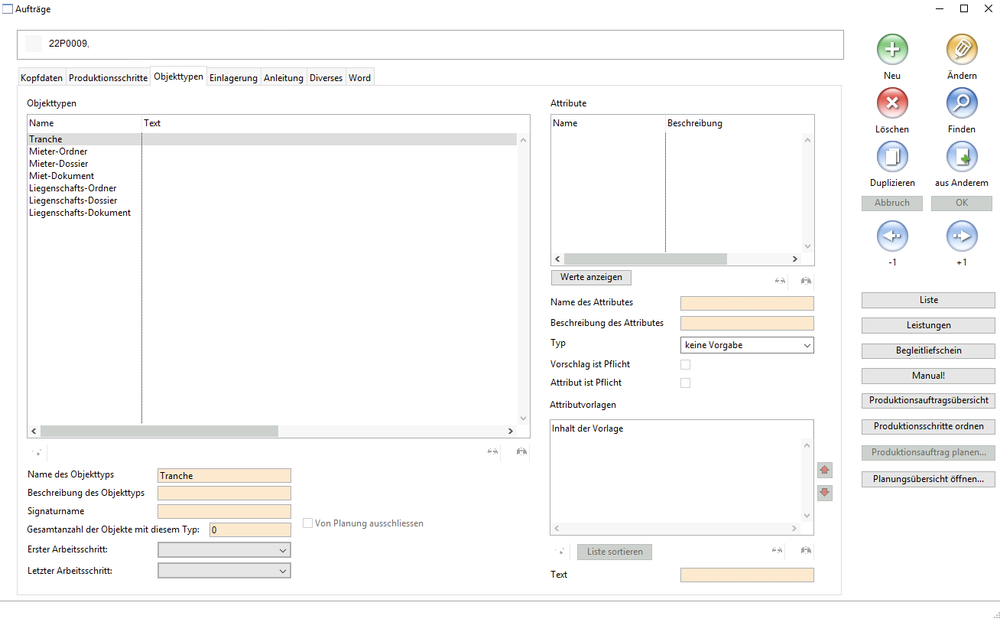This screenshot has width=1000, height=619.
Task: Go to next record with +1 arrow
Action: click(961, 236)
